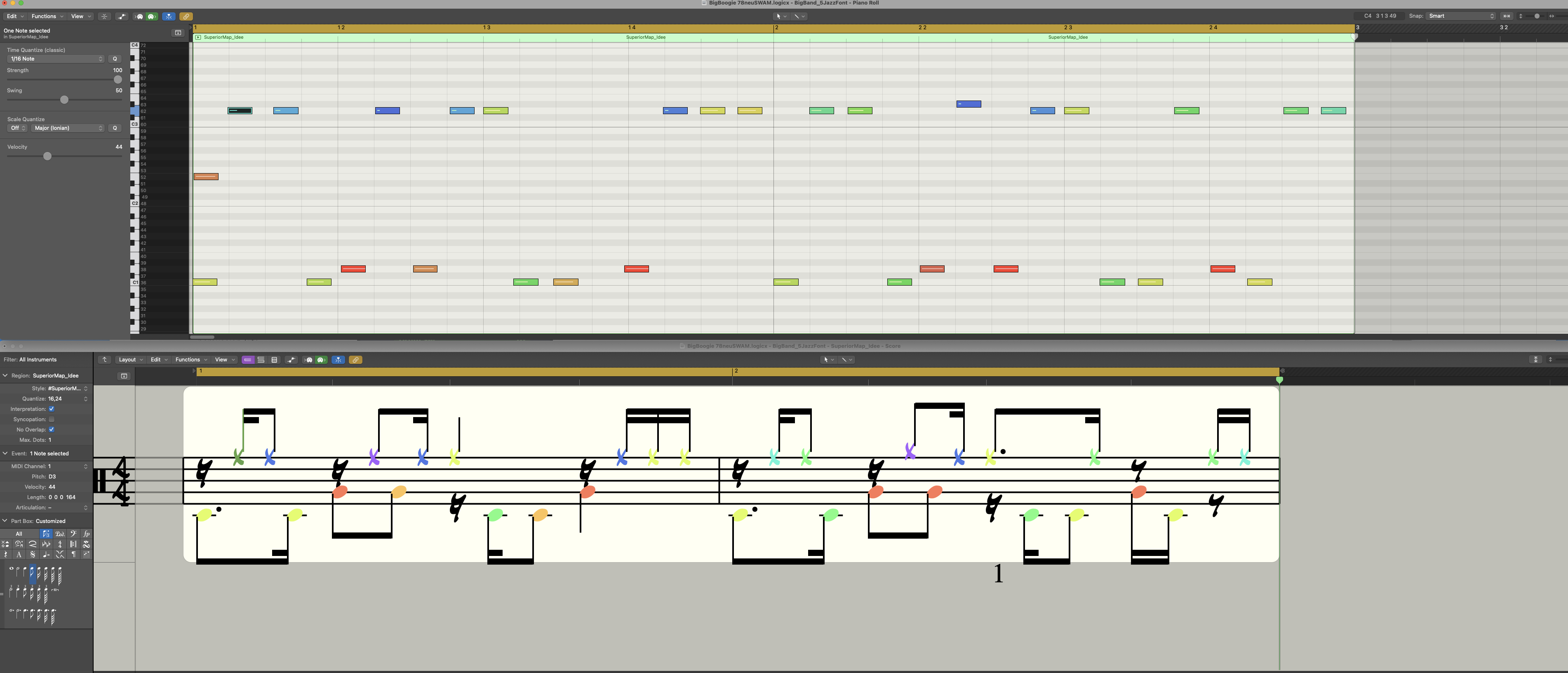Uncheck the No Overlap checkbox

click(x=51, y=429)
